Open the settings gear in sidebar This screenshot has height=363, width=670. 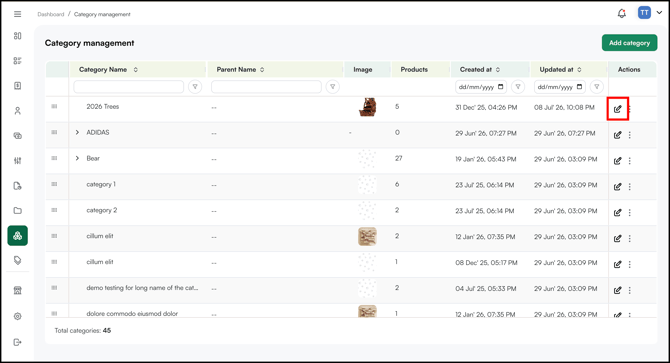point(18,316)
